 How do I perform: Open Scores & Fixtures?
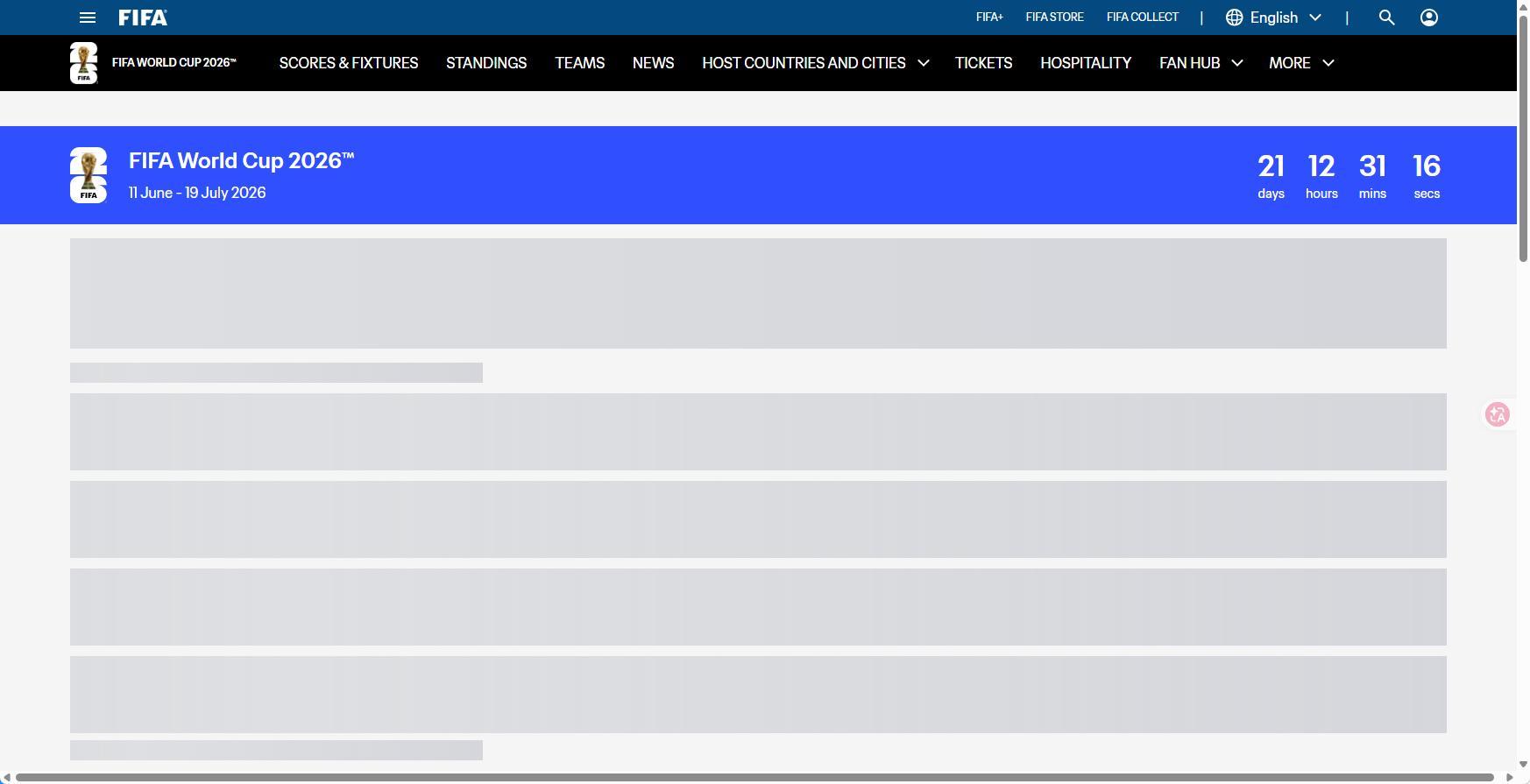coord(349,63)
